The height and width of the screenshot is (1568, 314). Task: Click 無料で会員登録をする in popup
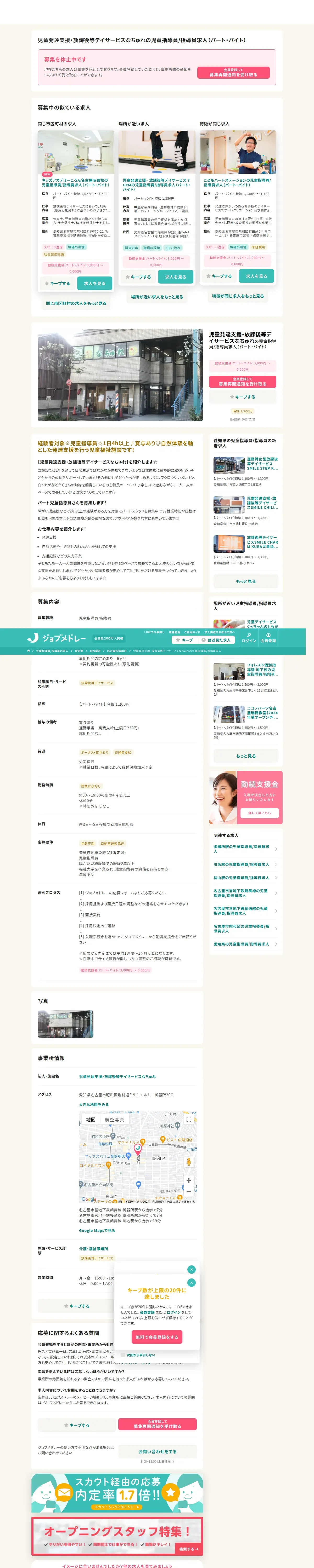157,1337
